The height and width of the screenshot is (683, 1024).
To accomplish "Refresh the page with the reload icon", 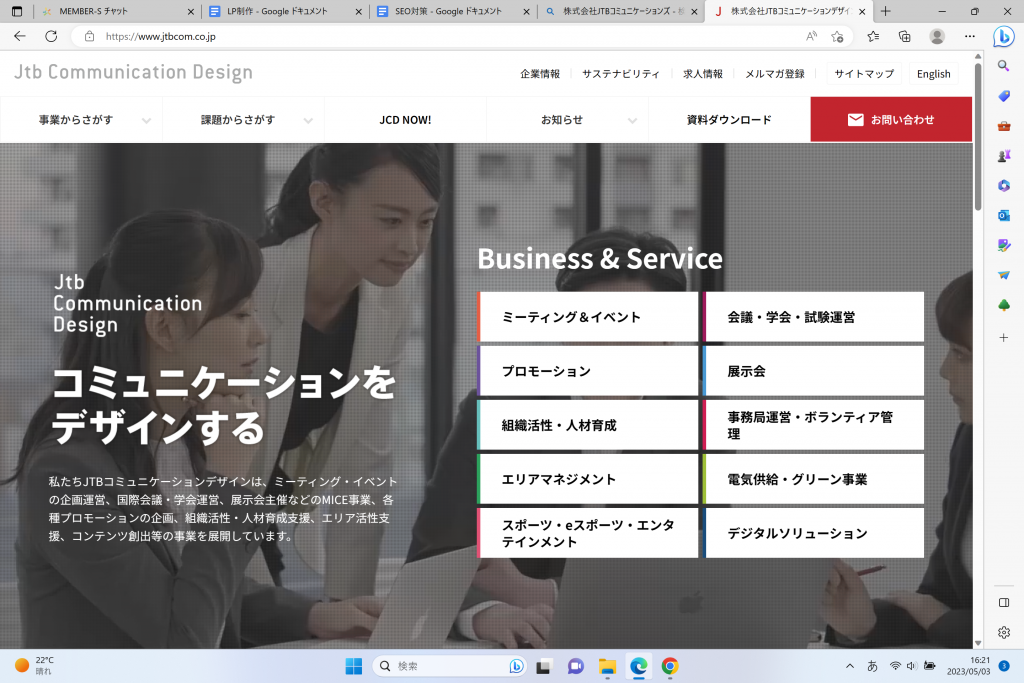I will 51,36.
